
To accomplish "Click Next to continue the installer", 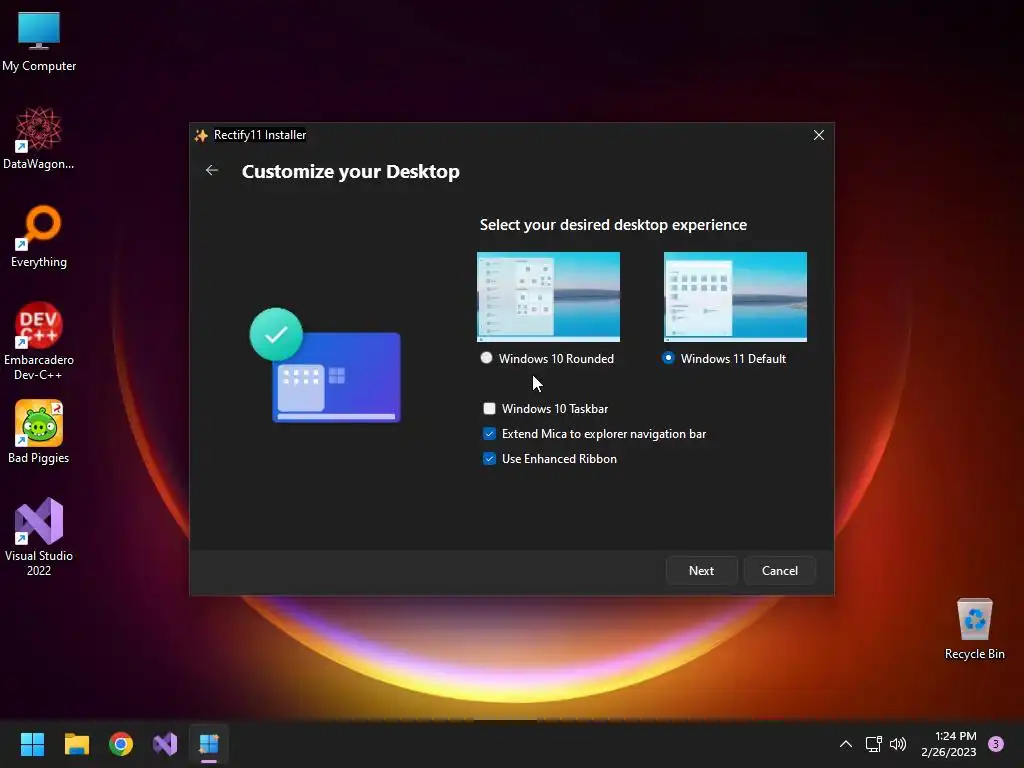I will (x=701, y=571).
